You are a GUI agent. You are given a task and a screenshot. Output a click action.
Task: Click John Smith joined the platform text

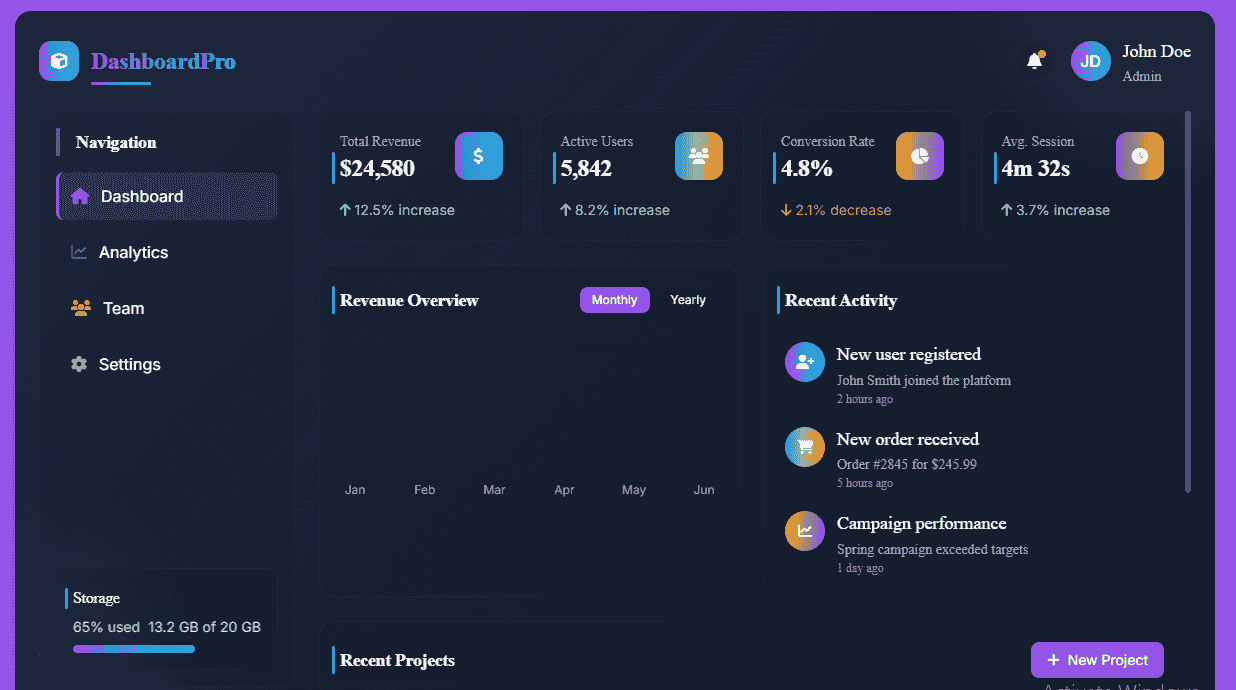924,380
